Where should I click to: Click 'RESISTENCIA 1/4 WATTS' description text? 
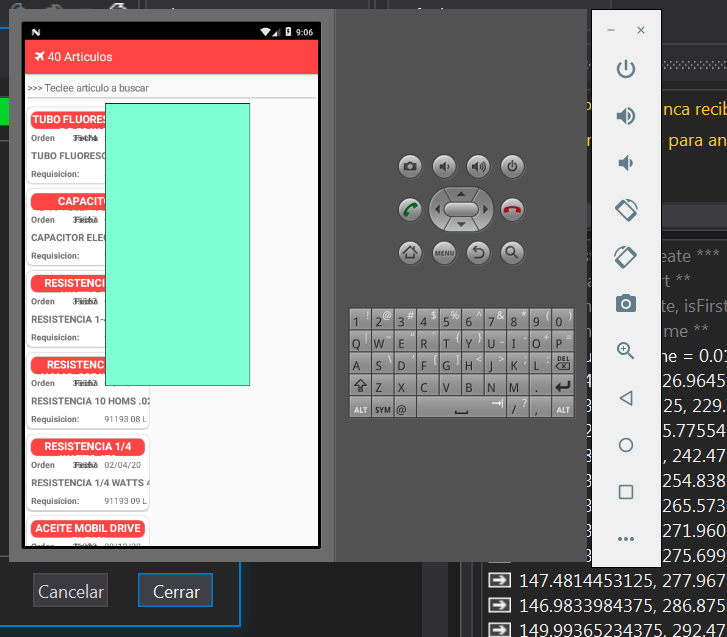90,483
